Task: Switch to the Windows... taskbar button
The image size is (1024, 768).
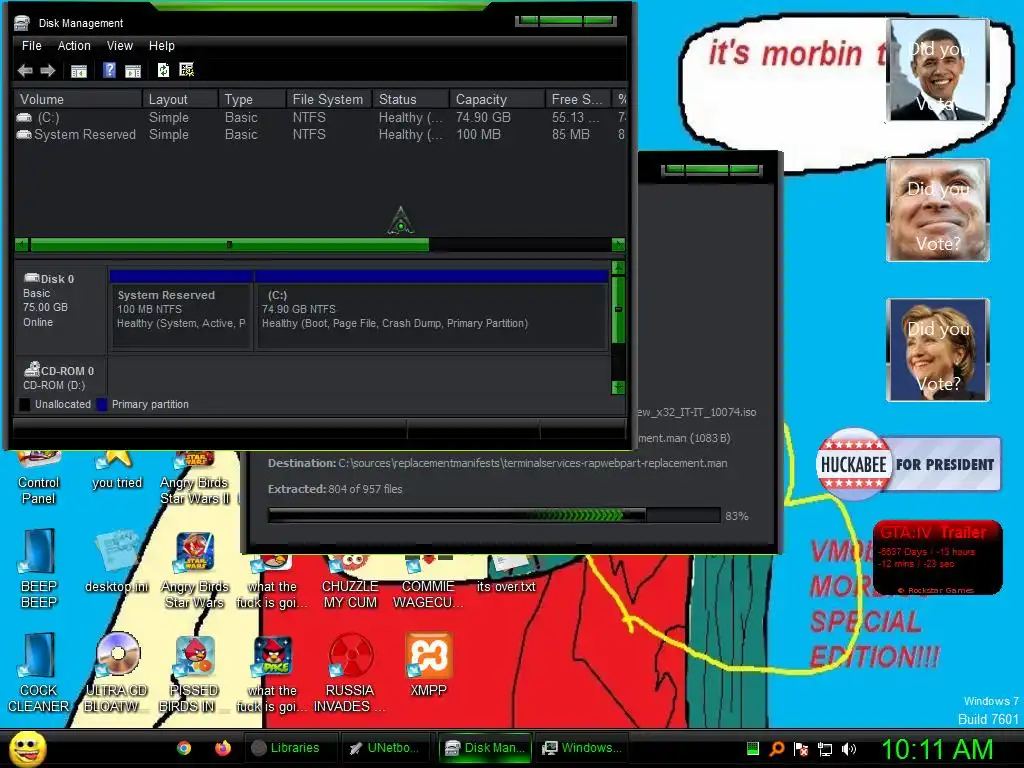Action: tap(581, 748)
